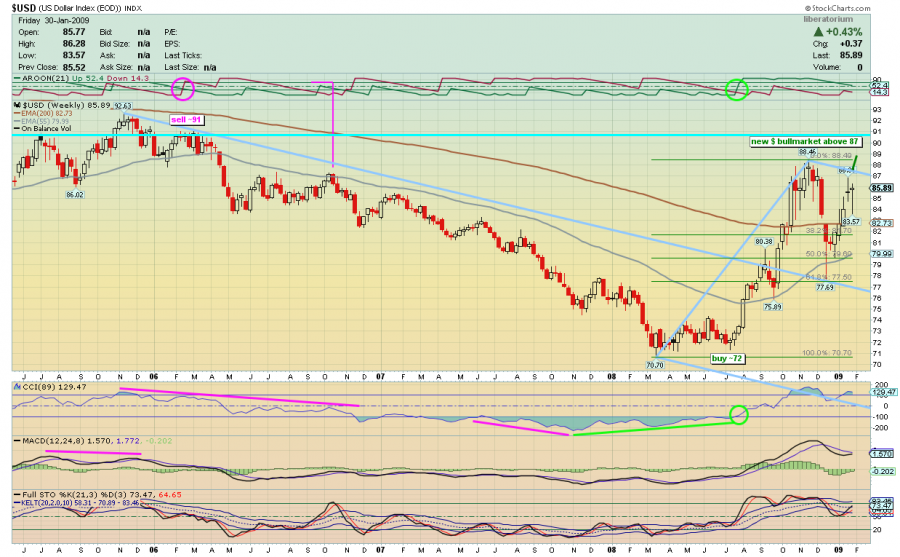The image size is (900, 557).
Task: Click the n/a value next to Ask Size:
Action: [143, 67]
